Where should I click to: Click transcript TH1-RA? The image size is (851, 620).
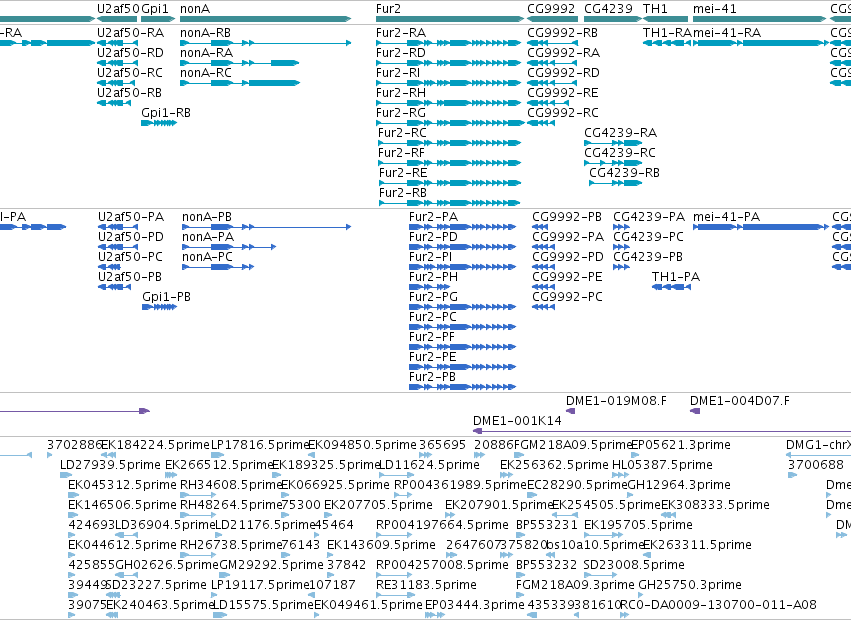coord(667,43)
